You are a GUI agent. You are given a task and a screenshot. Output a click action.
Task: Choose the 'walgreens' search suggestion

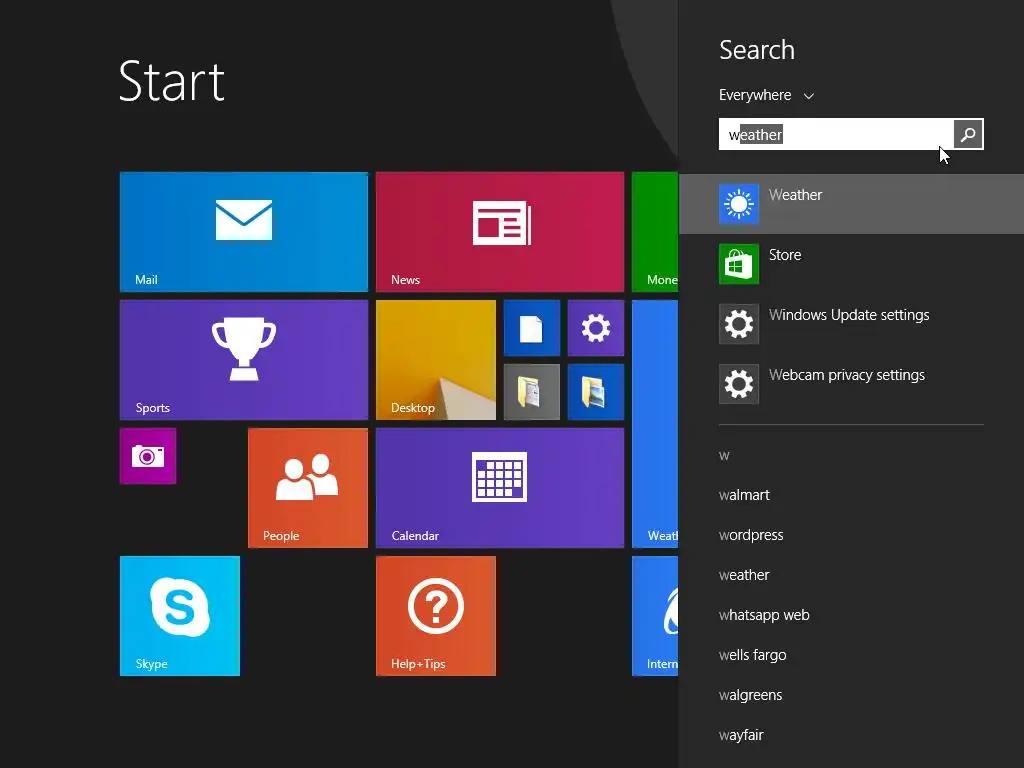click(750, 695)
